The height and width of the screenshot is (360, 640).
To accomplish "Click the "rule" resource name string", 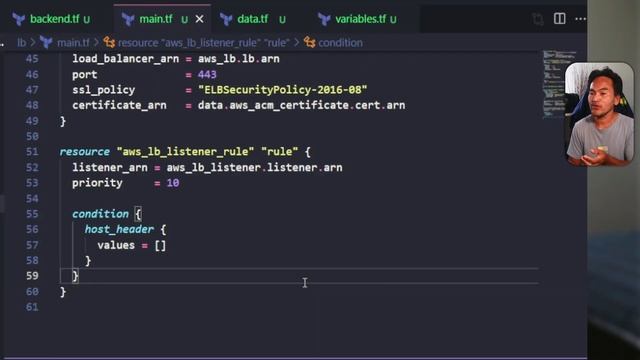I will coord(280,152).
